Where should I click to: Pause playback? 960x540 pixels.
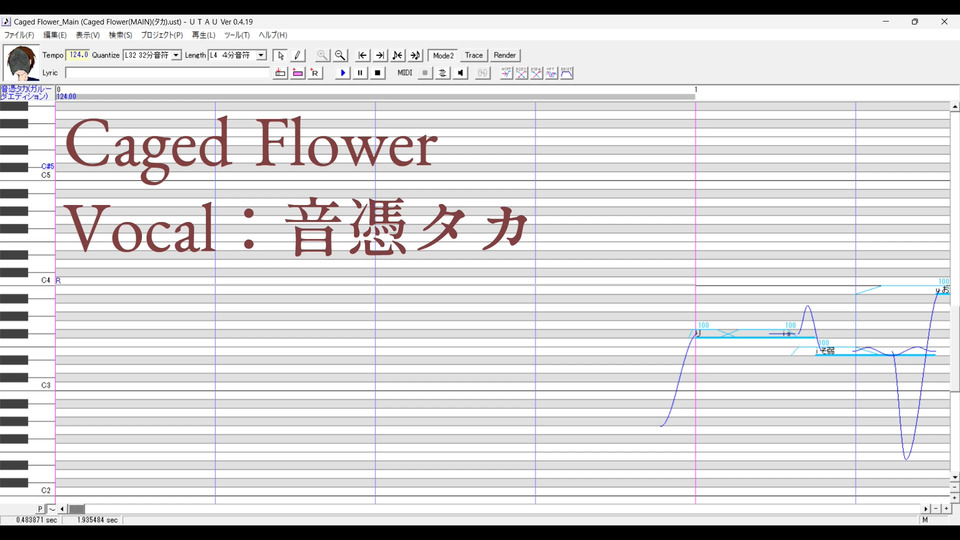(x=360, y=73)
